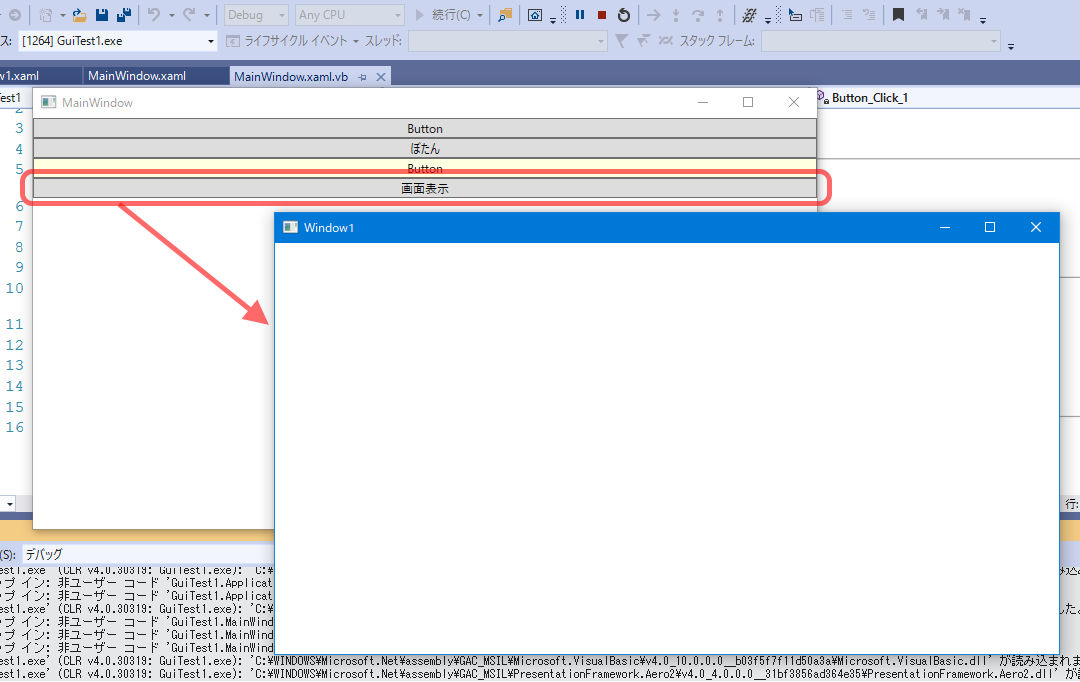Screen dimensions: 1080x682
Task: Maximize the Window1 window
Action: click(990, 227)
